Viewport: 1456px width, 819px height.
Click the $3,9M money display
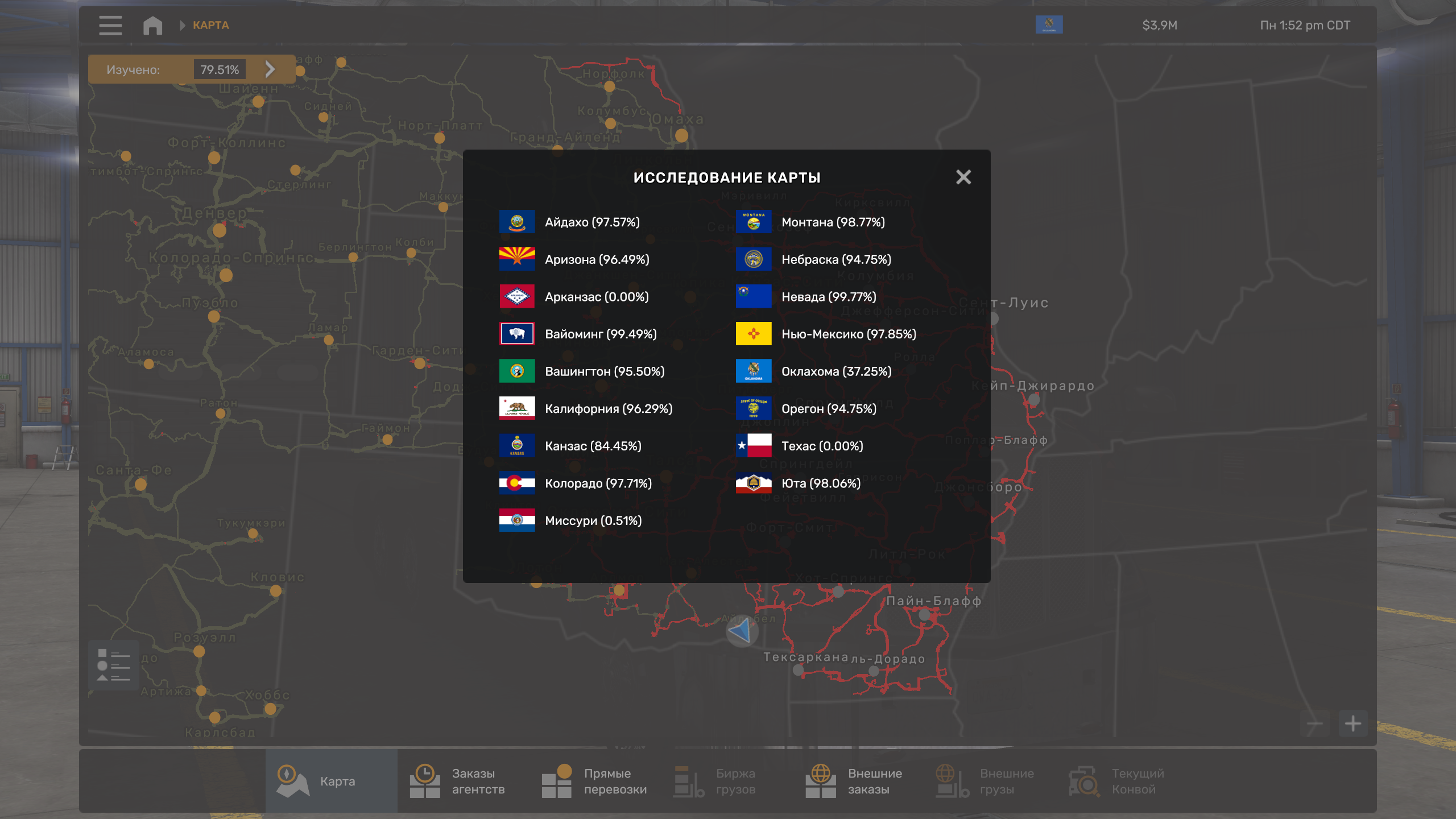coord(1160,26)
